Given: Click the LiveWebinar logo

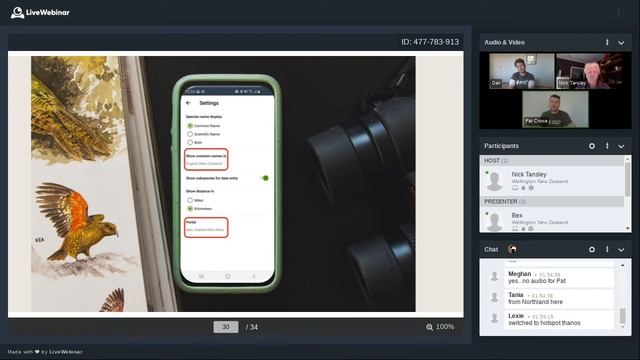Looking at the screenshot, I should [x=40, y=12].
